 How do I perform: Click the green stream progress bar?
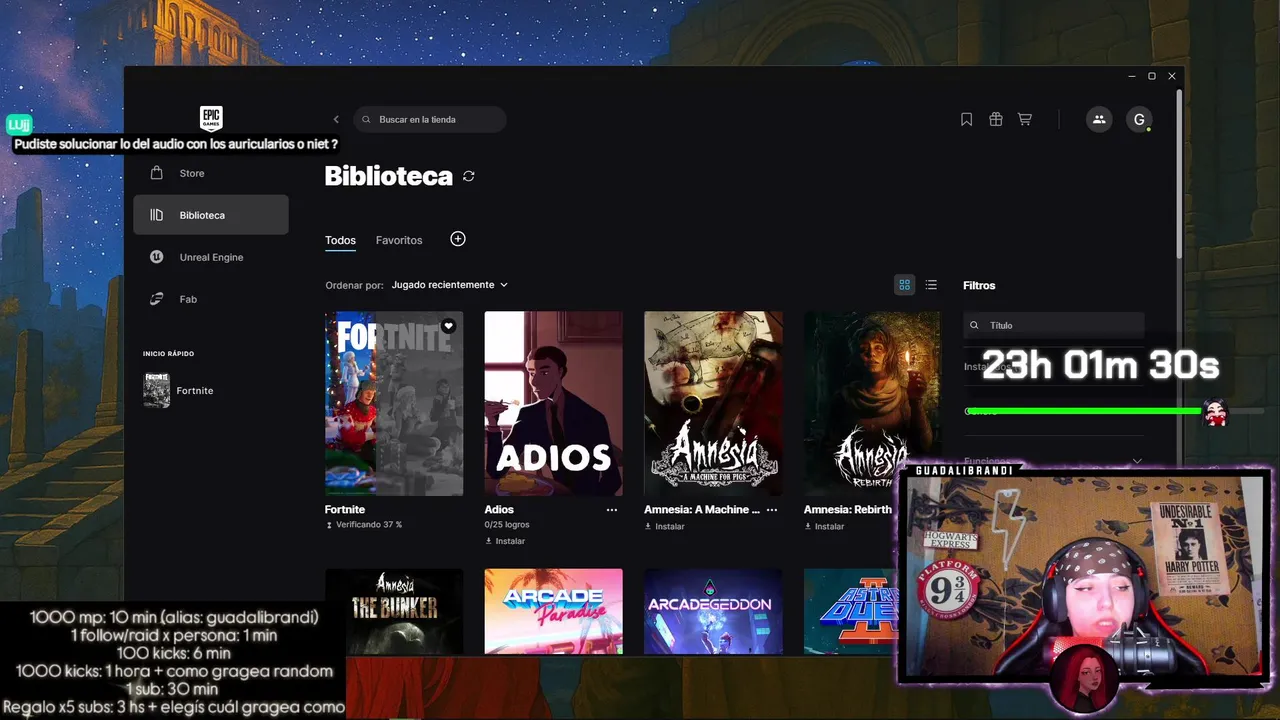[x=1084, y=411]
